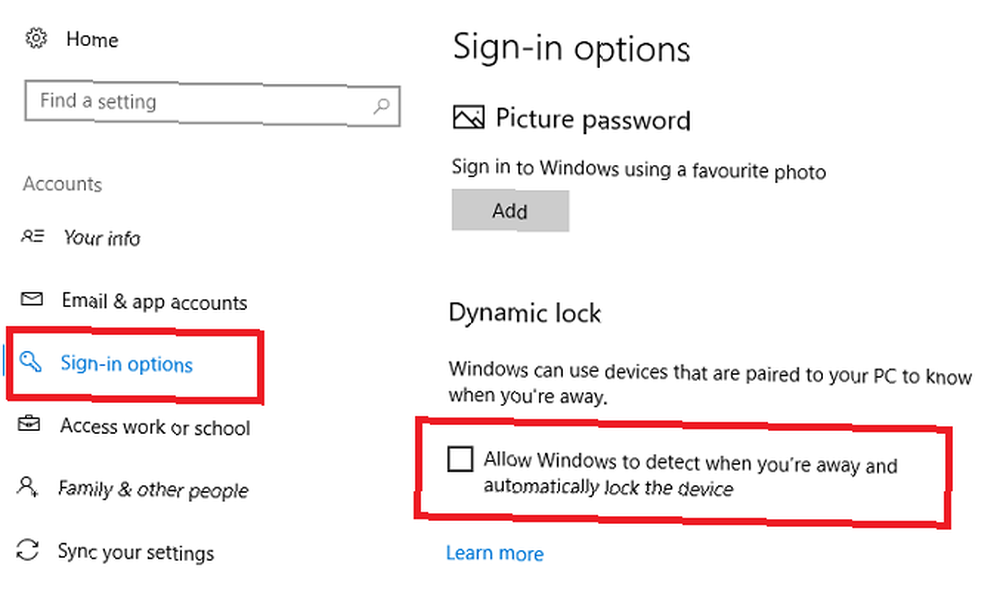Follow the Learn more link

[495, 553]
